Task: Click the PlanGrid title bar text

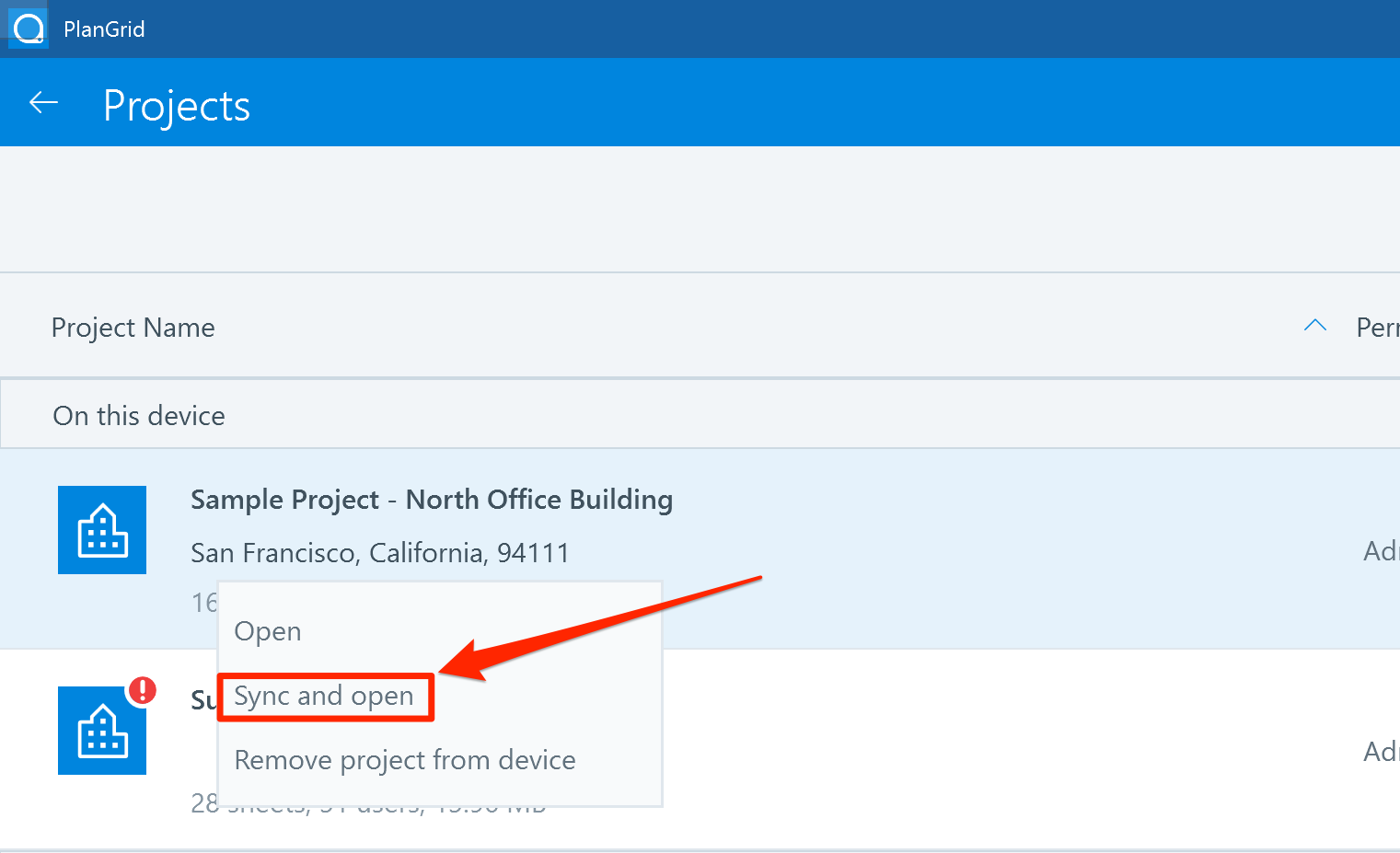Action: click(104, 29)
